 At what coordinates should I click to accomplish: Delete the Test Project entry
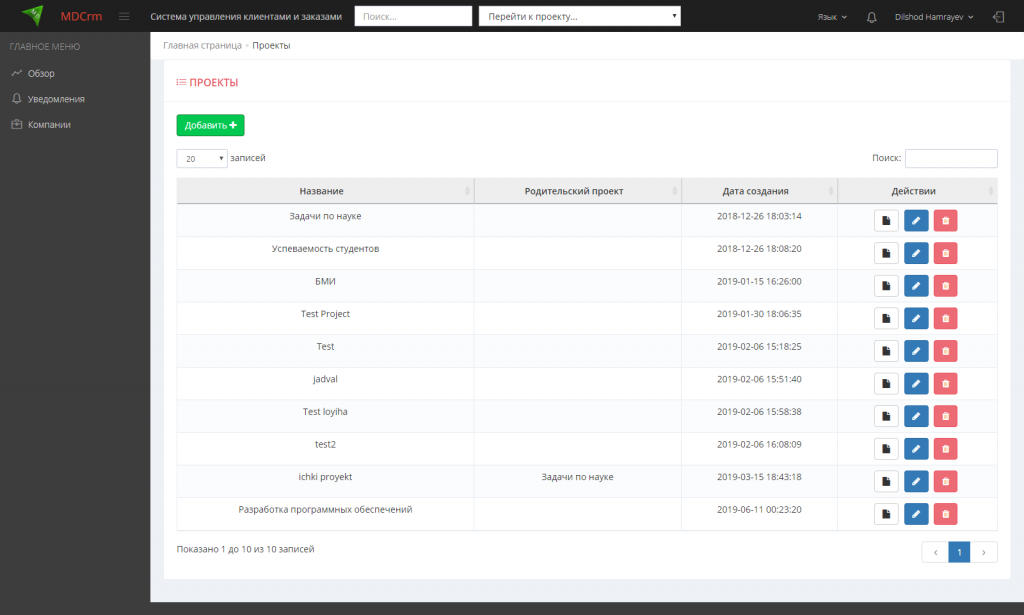pyautogui.click(x=946, y=319)
